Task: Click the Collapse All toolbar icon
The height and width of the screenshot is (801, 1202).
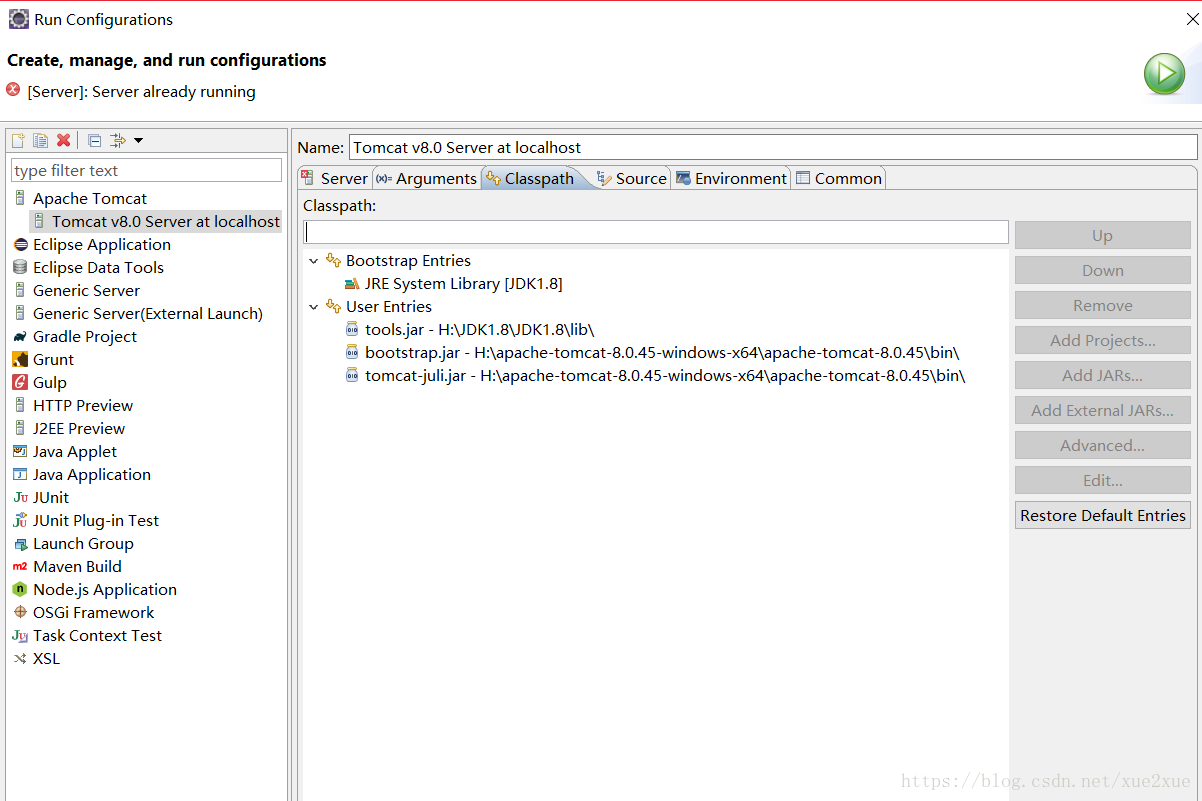Action: pos(95,140)
